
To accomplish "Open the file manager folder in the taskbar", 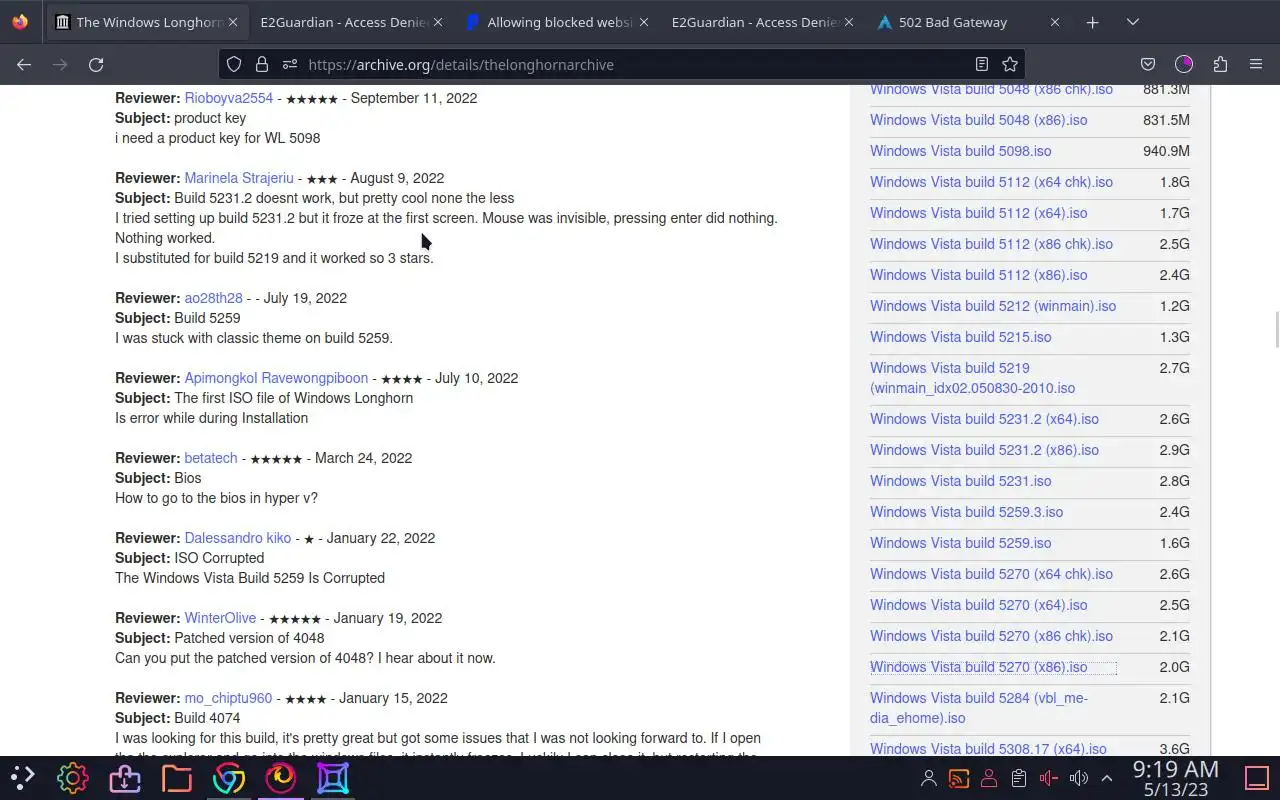I will [x=177, y=777].
